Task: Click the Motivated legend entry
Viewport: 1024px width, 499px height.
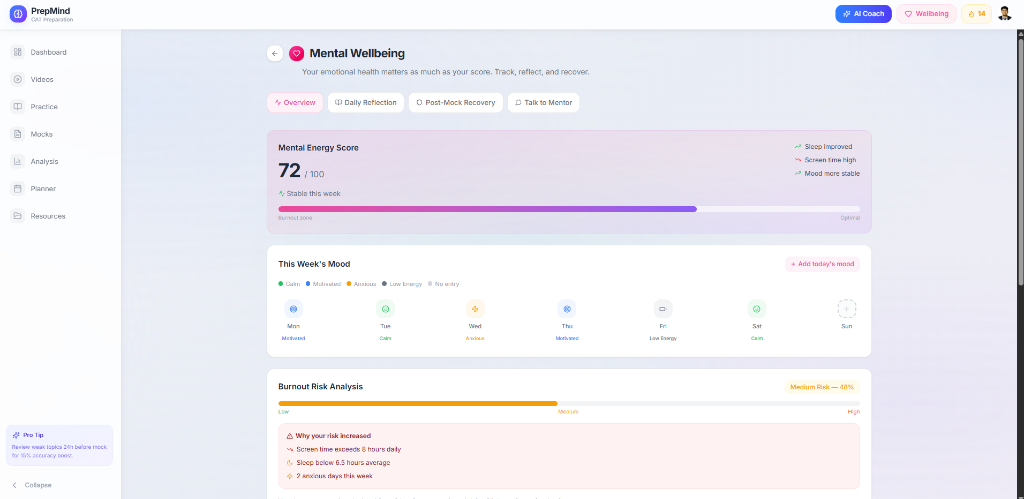Action: pyautogui.click(x=323, y=284)
